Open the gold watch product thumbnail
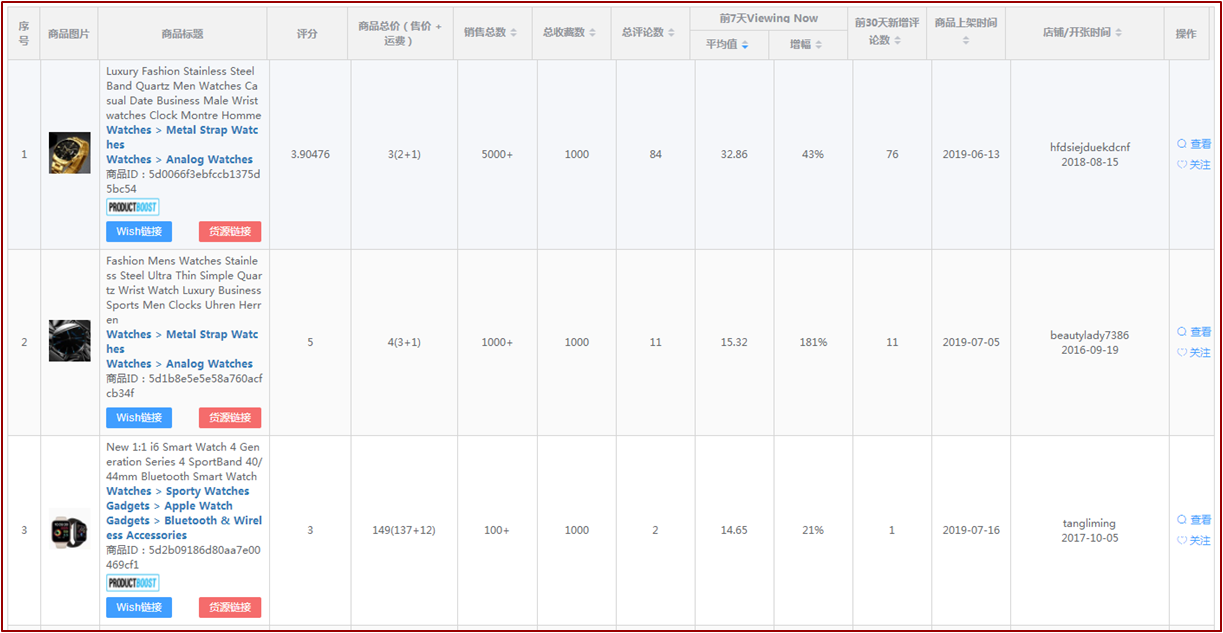This screenshot has width=1223, height=633. point(69,153)
